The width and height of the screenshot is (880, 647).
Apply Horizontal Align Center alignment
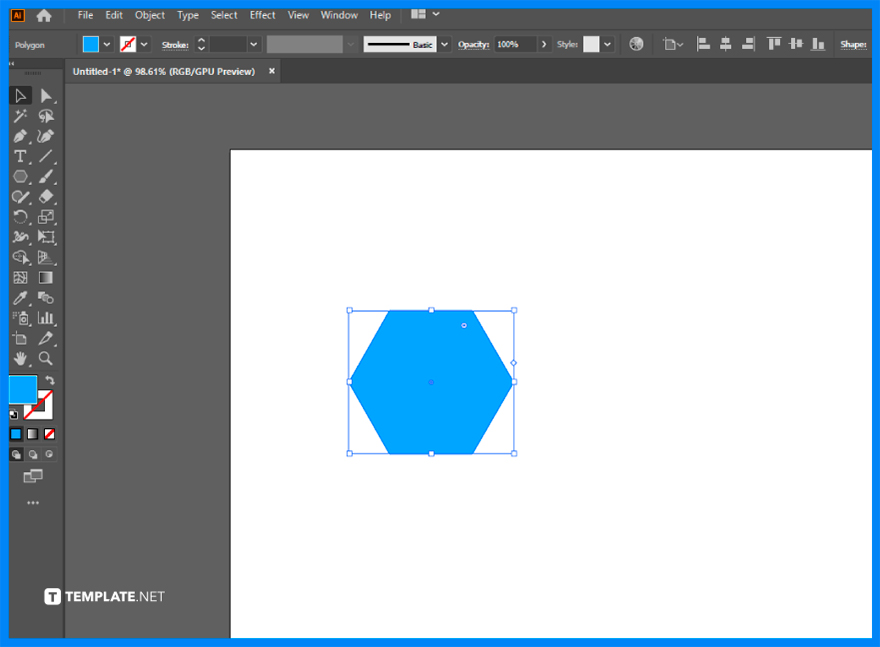pyautogui.click(x=725, y=44)
